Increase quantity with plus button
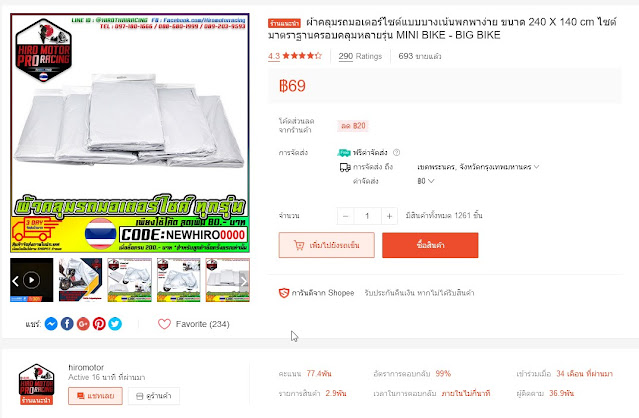Screen dimensions: 639x418 click(x=389, y=216)
